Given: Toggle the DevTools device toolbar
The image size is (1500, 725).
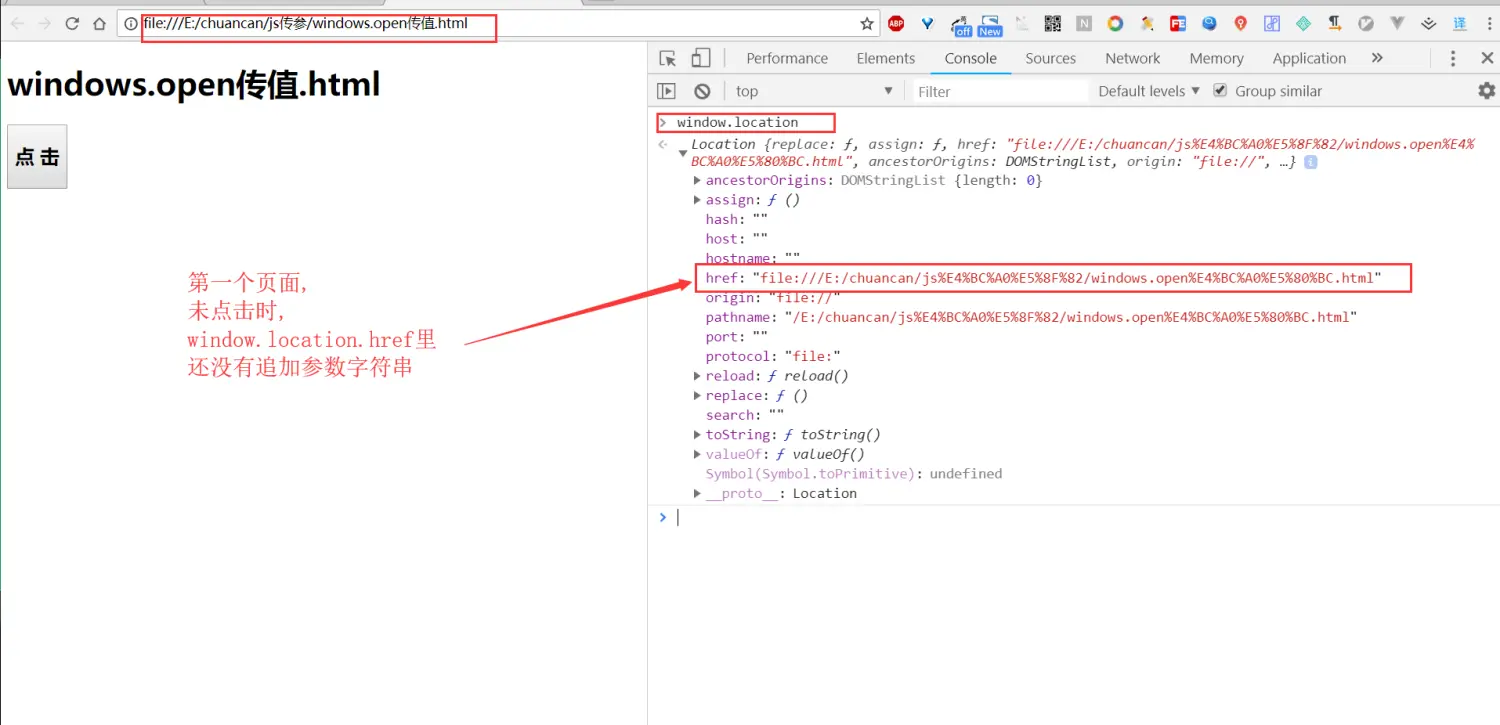Looking at the screenshot, I should [701, 58].
